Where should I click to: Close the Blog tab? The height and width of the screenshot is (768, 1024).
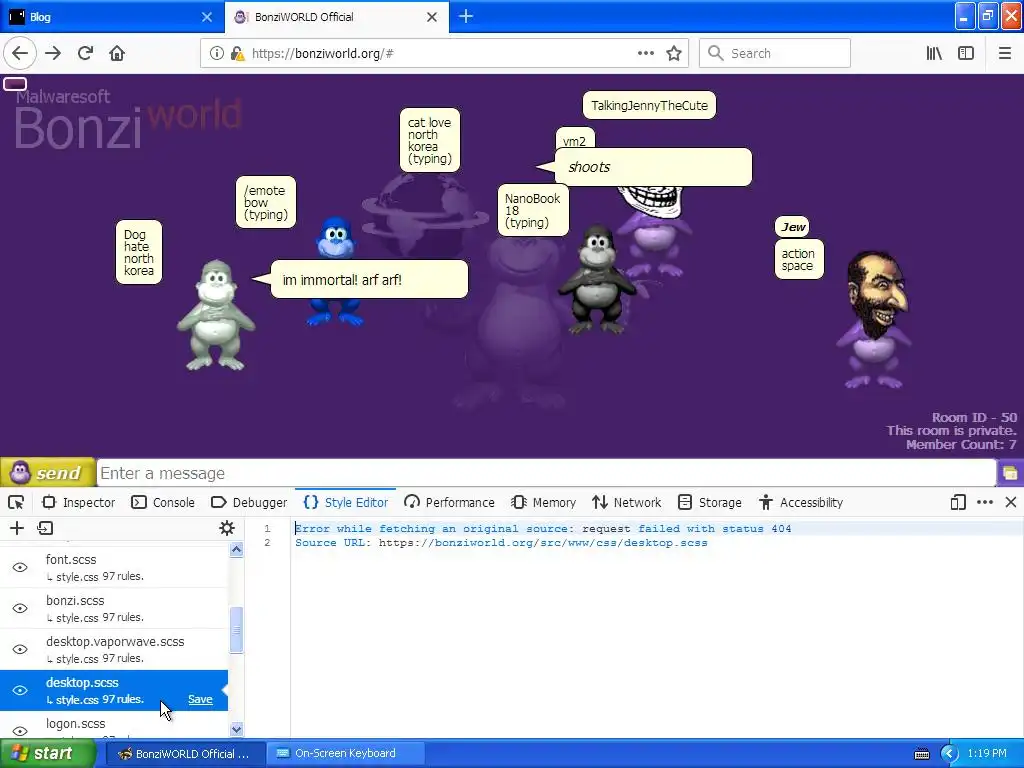[206, 17]
